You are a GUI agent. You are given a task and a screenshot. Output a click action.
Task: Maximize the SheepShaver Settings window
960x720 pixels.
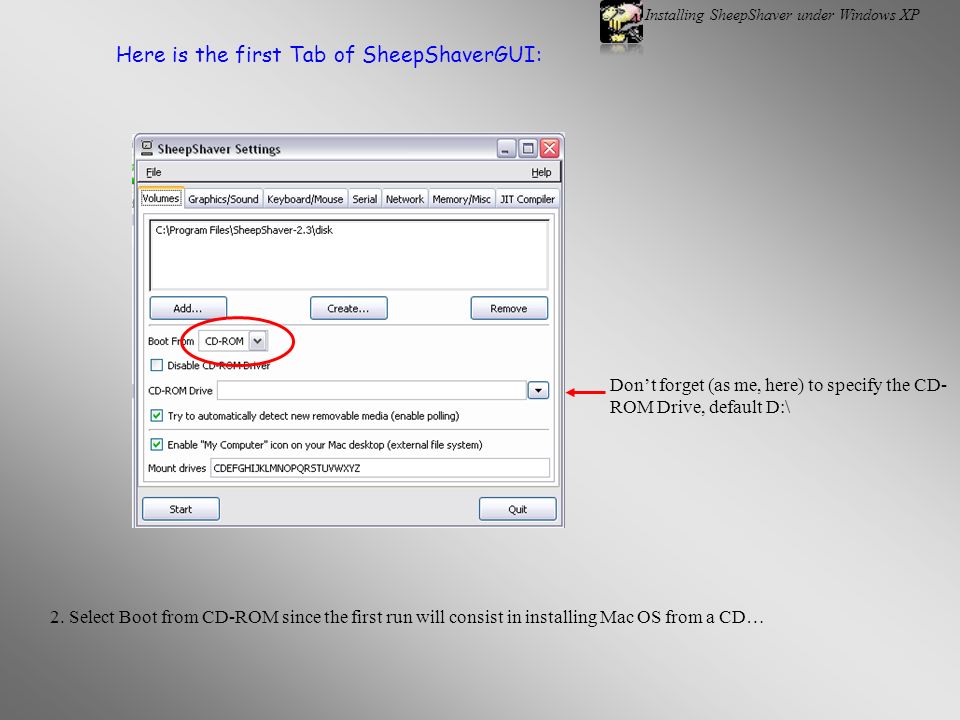click(528, 149)
